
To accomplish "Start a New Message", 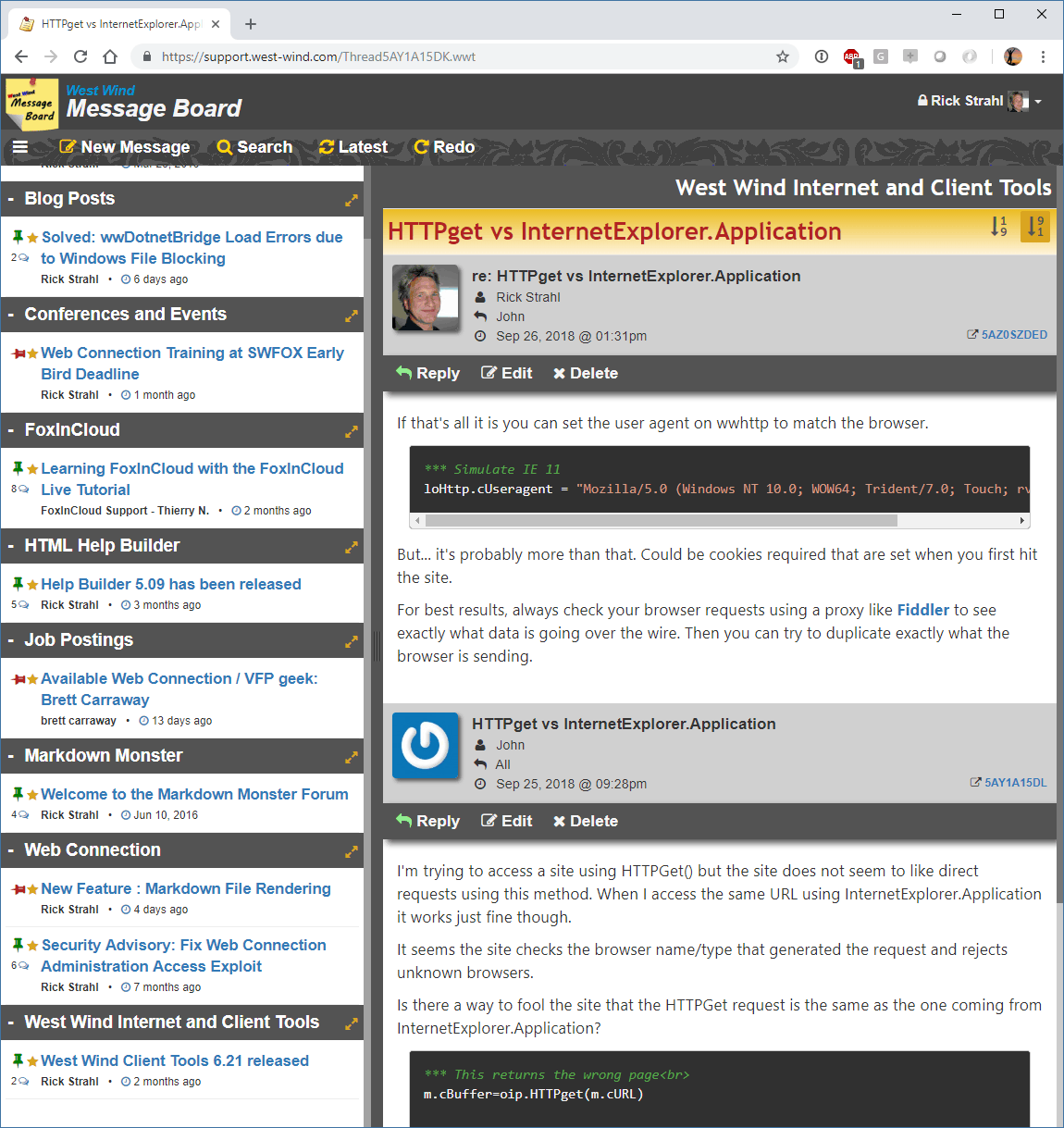I will tap(125, 147).
